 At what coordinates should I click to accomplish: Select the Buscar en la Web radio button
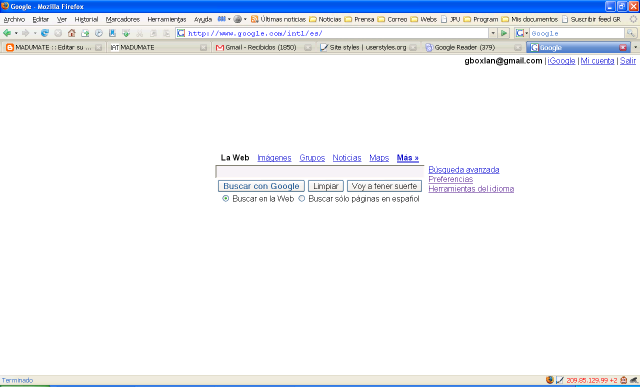pos(226,199)
